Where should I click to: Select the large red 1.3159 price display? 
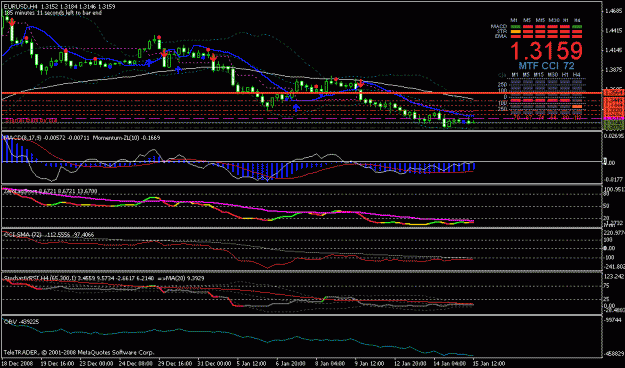pyautogui.click(x=547, y=51)
